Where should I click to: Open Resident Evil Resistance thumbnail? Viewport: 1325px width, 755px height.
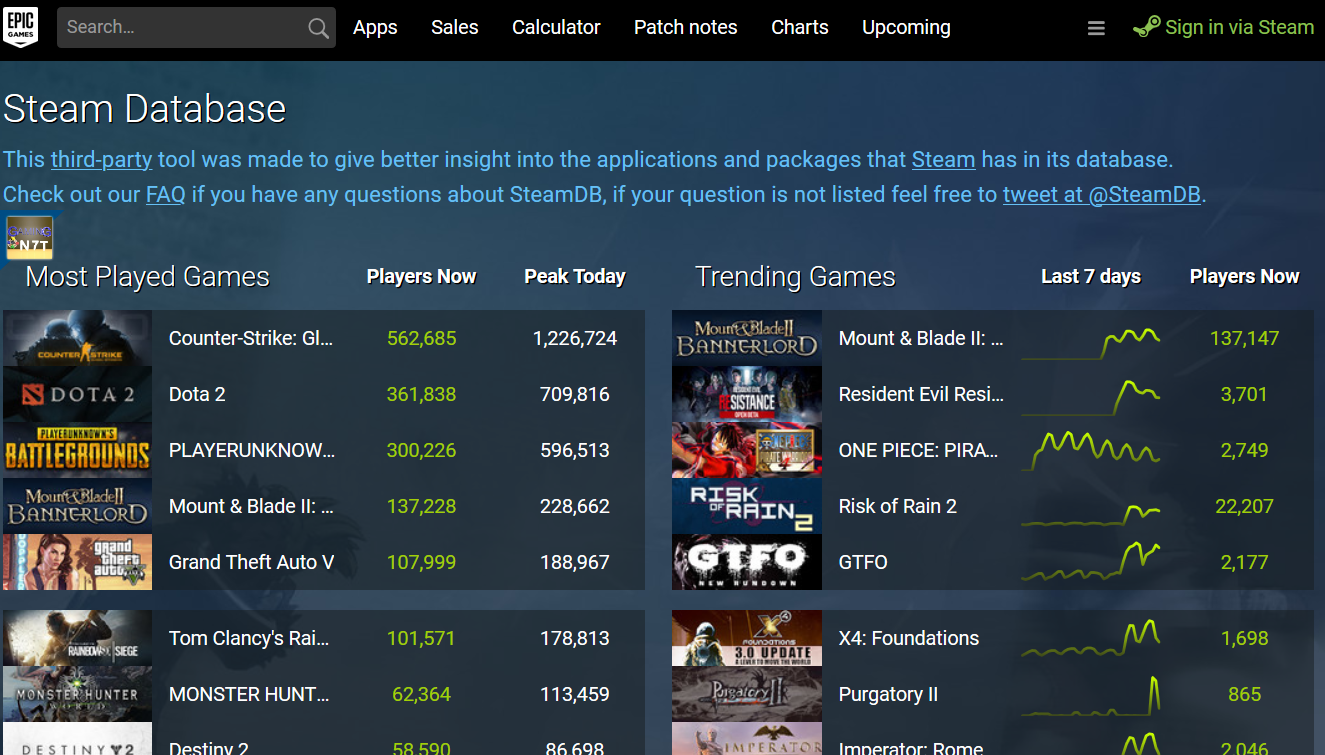[747, 394]
